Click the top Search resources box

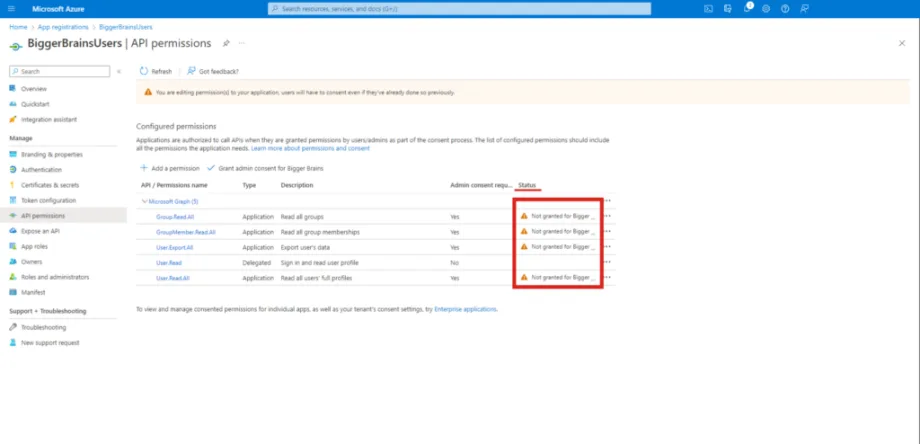click(459, 9)
